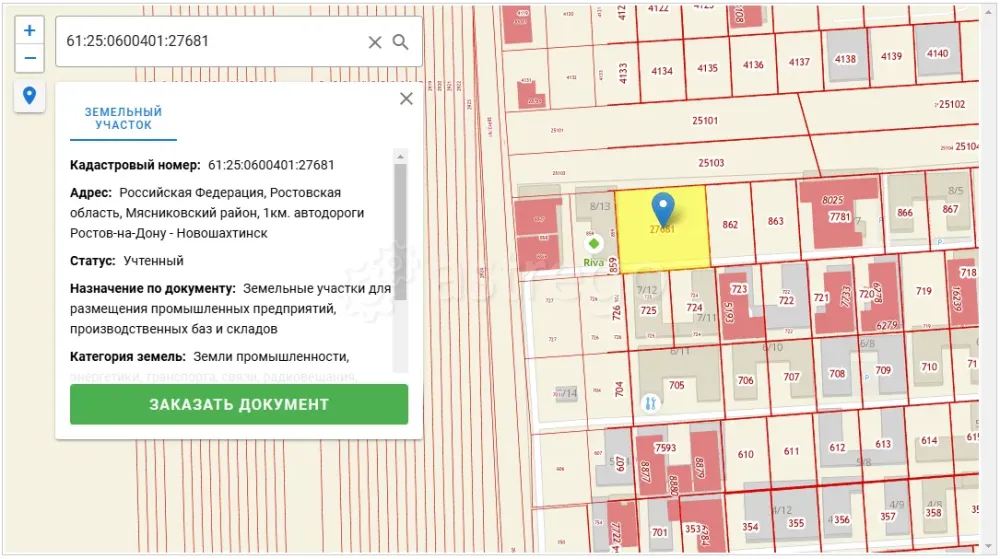Click the Кадастровый номер value in panel
Image resolution: width=1000 pixels, height=559 pixels.
271,165
